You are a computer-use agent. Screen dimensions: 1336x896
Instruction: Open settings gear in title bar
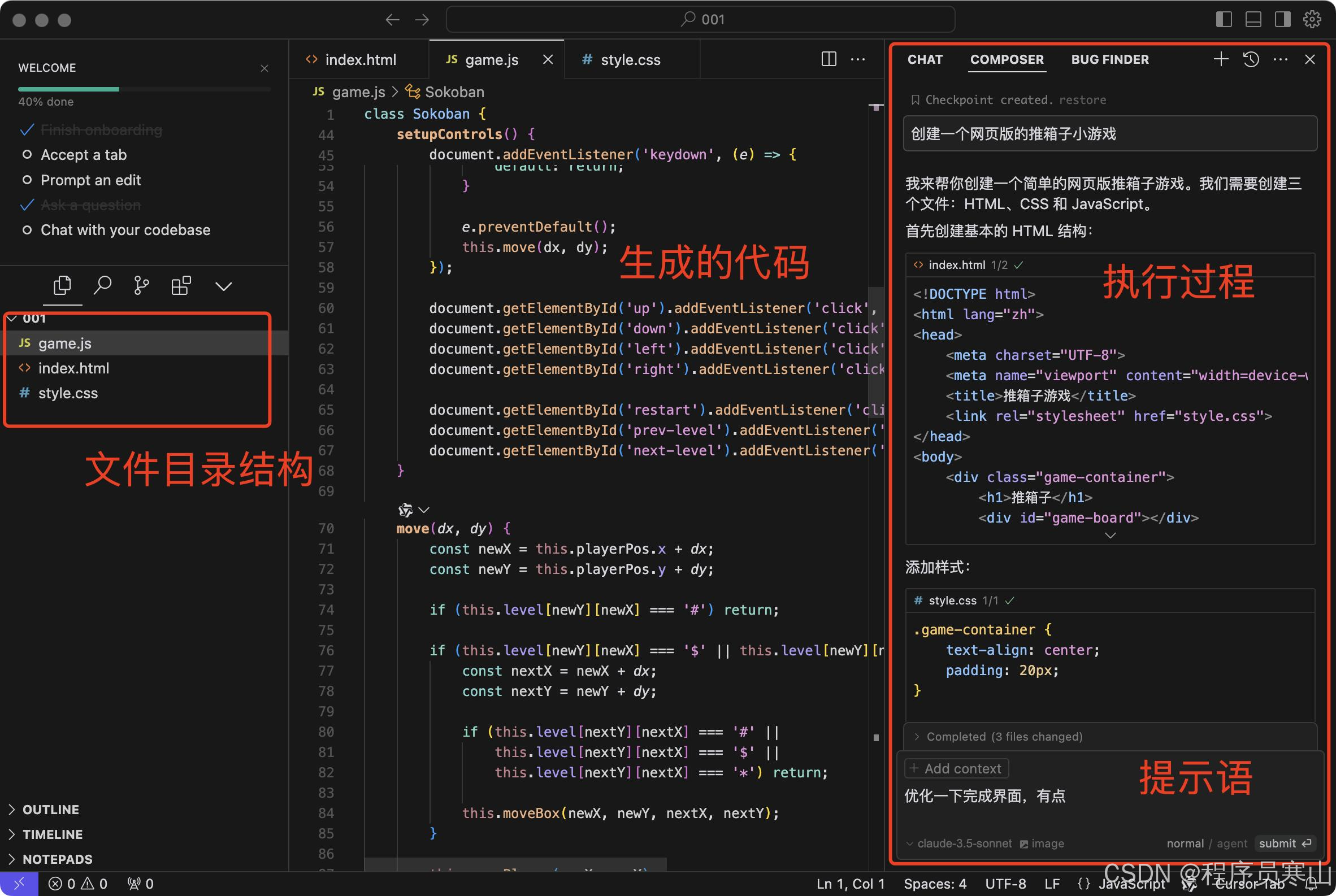[1312, 19]
